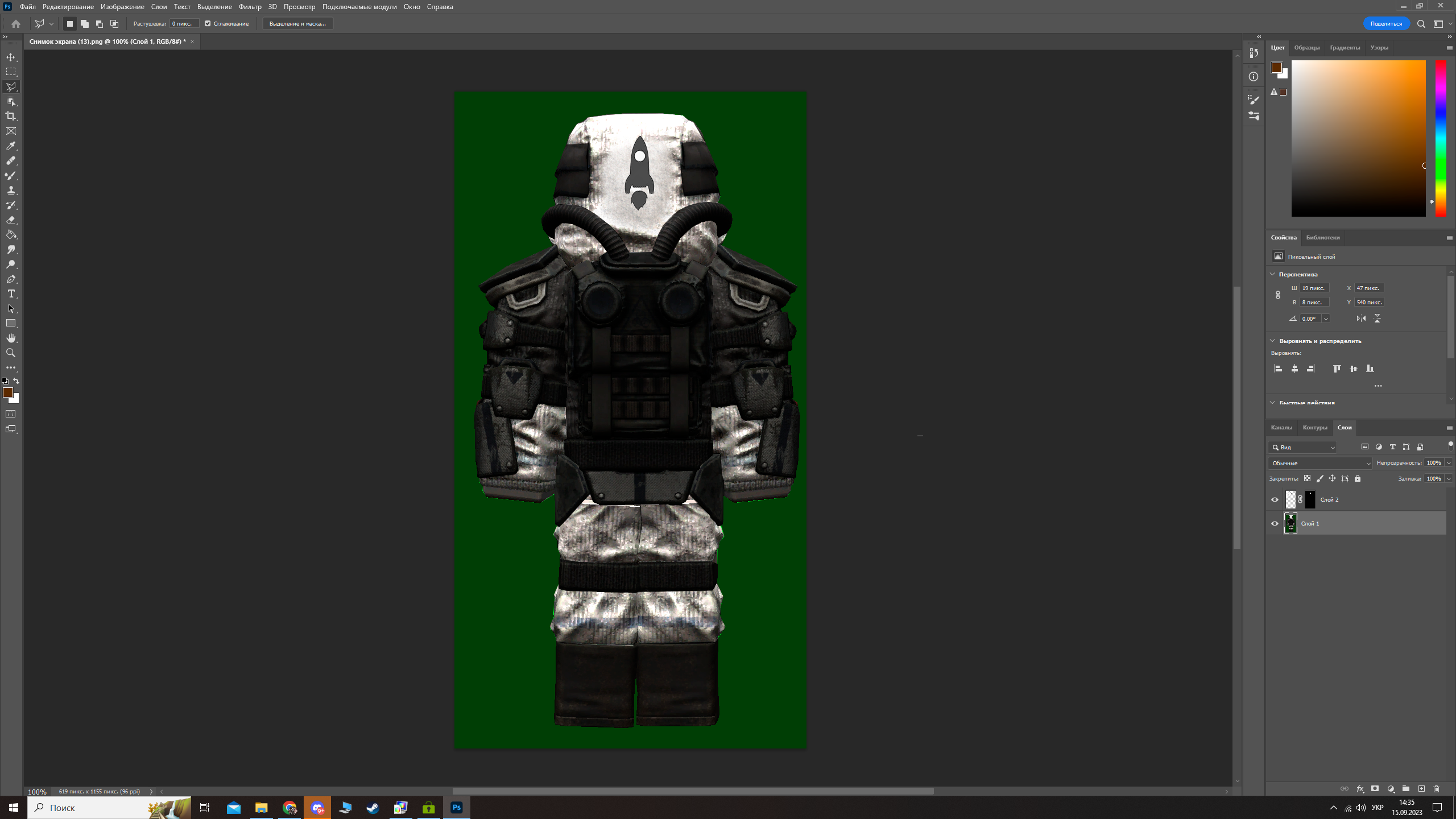This screenshot has width=1456, height=819.
Task: Select the Smudge tool
Action: click(11, 250)
